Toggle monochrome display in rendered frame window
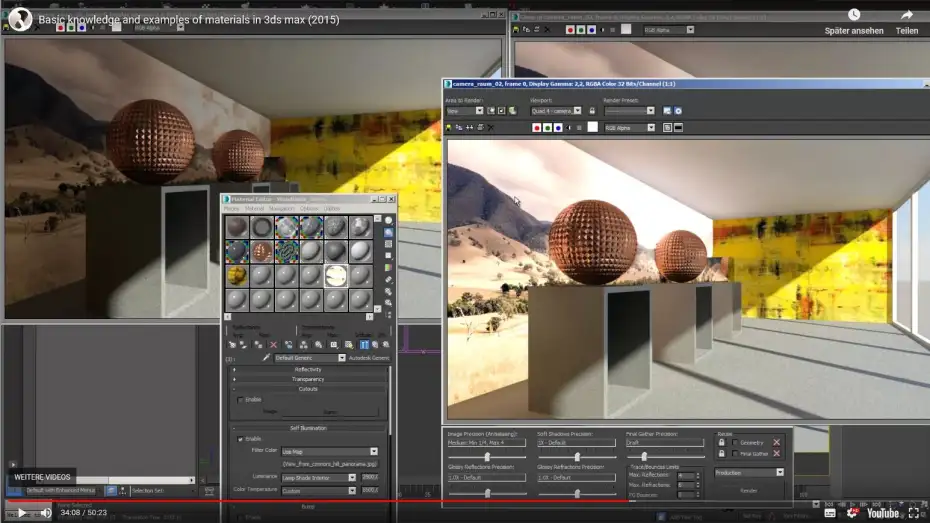The width and height of the screenshot is (930, 523). coord(579,127)
